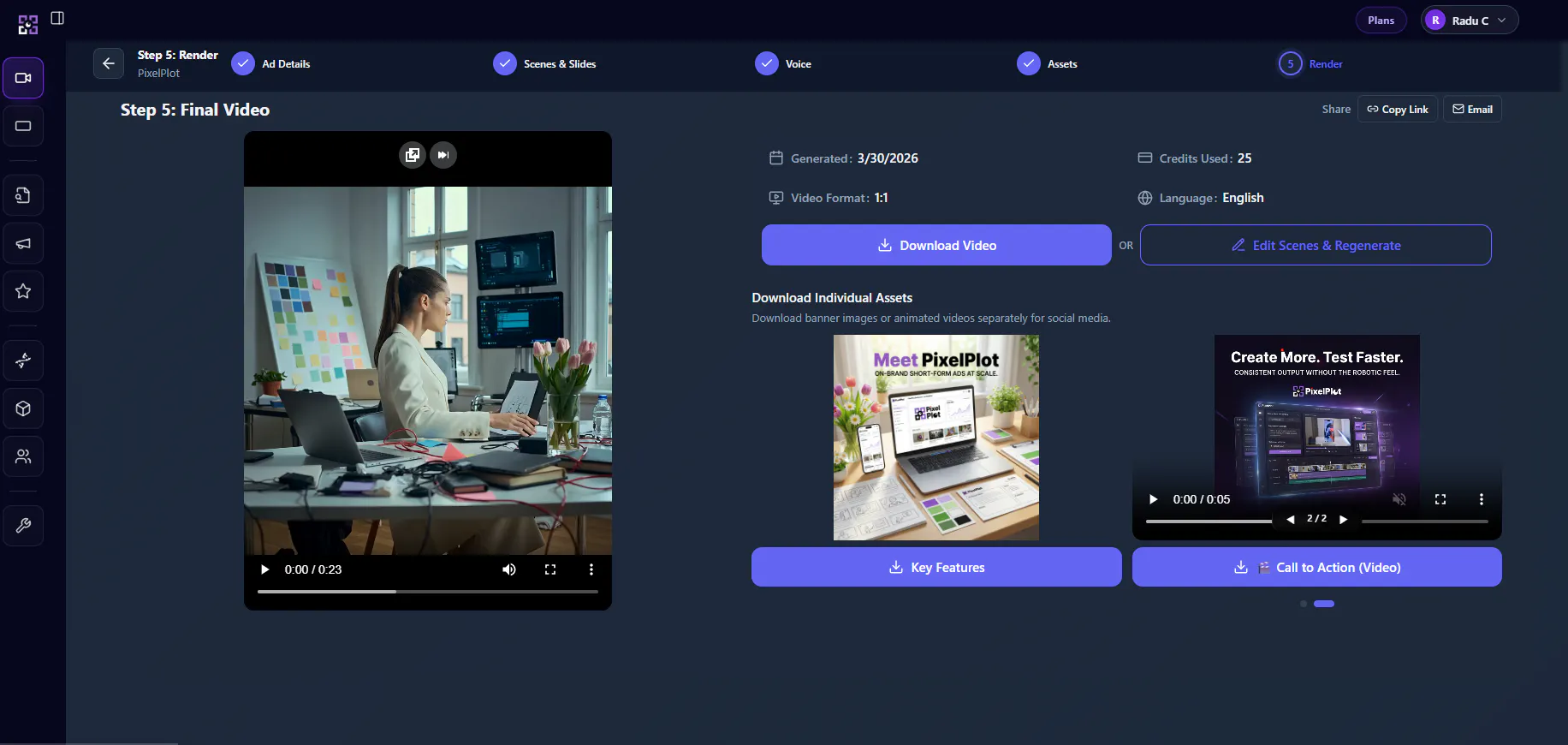Click Edit Scenes & Regenerate
The height and width of the screenshot is (745, 1568).
(x=1316, y=245)
